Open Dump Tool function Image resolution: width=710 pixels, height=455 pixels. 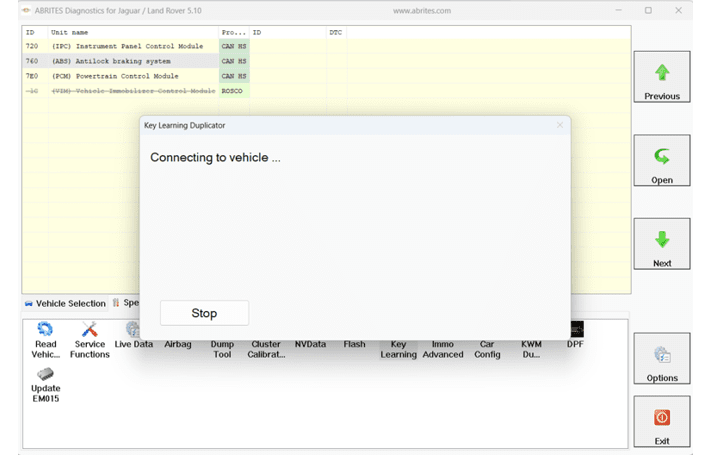pyautogui.click(x=222, y=349)
